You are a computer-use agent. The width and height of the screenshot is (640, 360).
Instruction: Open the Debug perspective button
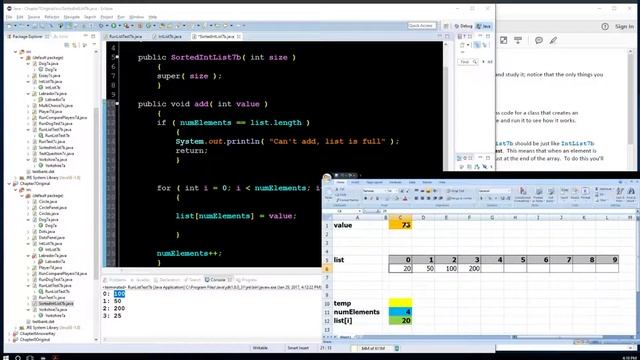463,26
